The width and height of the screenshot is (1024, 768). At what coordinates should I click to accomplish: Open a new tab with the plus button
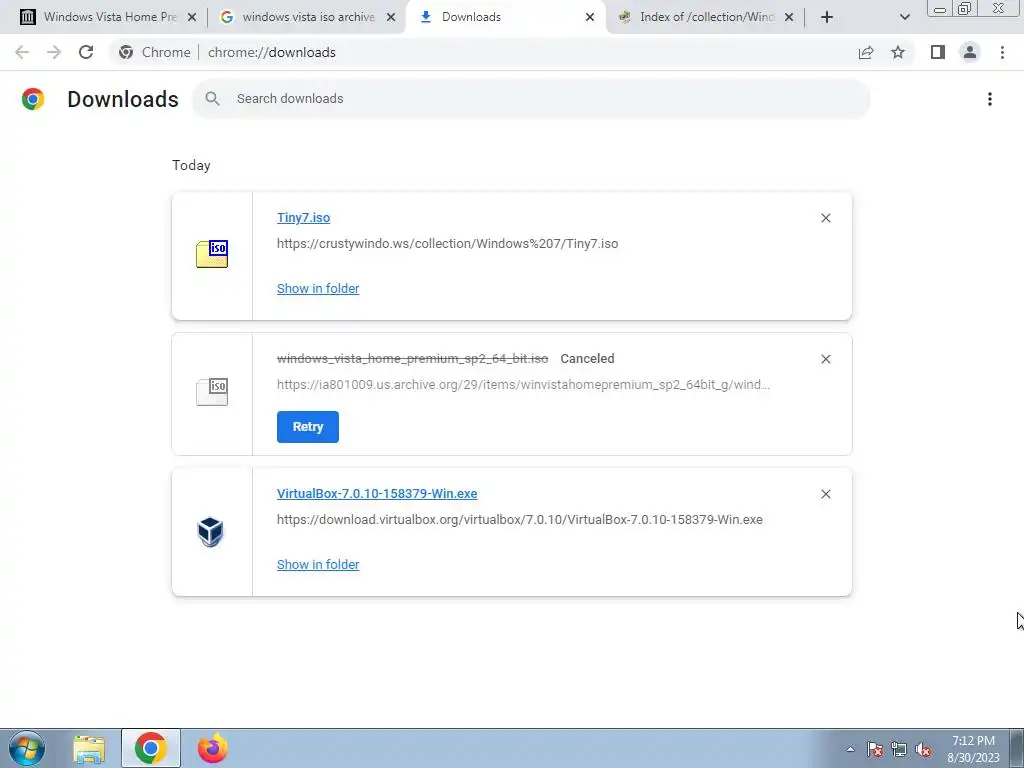pyautogui.click(x=827, y=18)
